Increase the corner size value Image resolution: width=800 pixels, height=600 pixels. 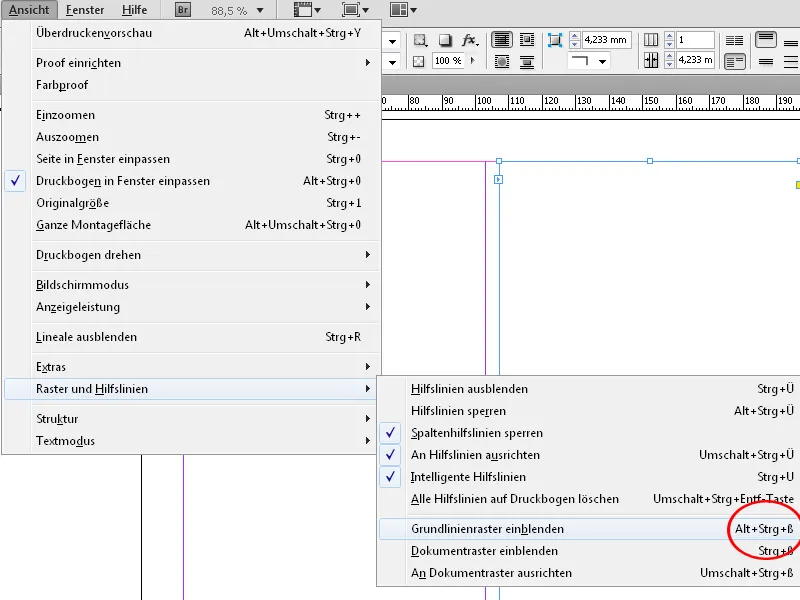(x=575, y=36)
